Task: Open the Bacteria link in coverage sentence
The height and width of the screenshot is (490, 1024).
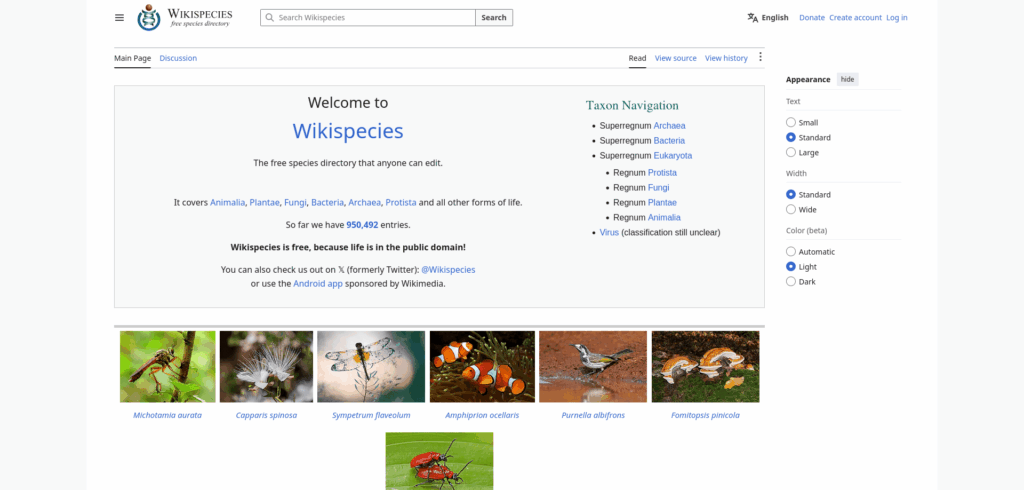Action: coord(327,203)
